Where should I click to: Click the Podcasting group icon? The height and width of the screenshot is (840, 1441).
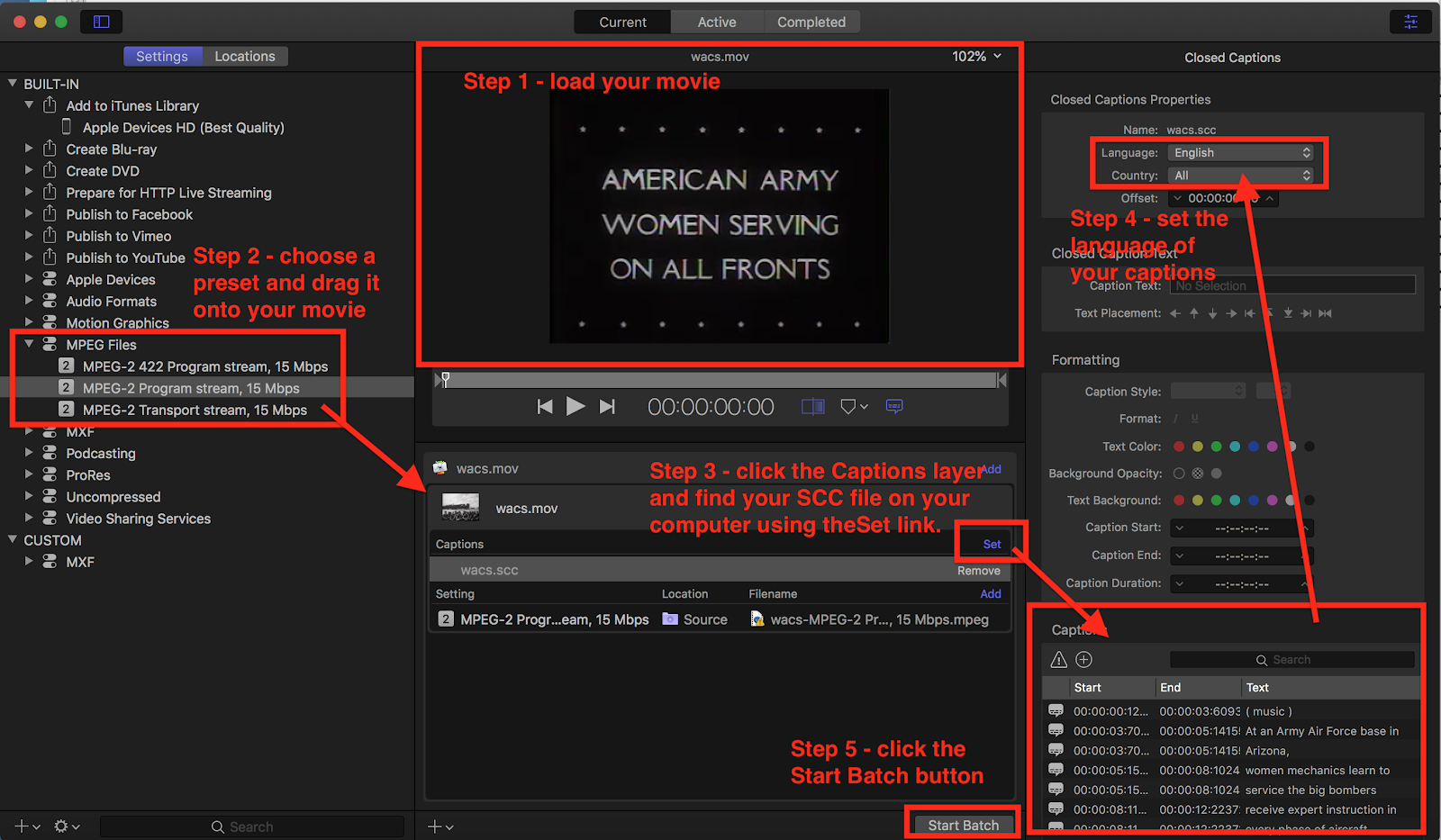click(x=50, y=453)
